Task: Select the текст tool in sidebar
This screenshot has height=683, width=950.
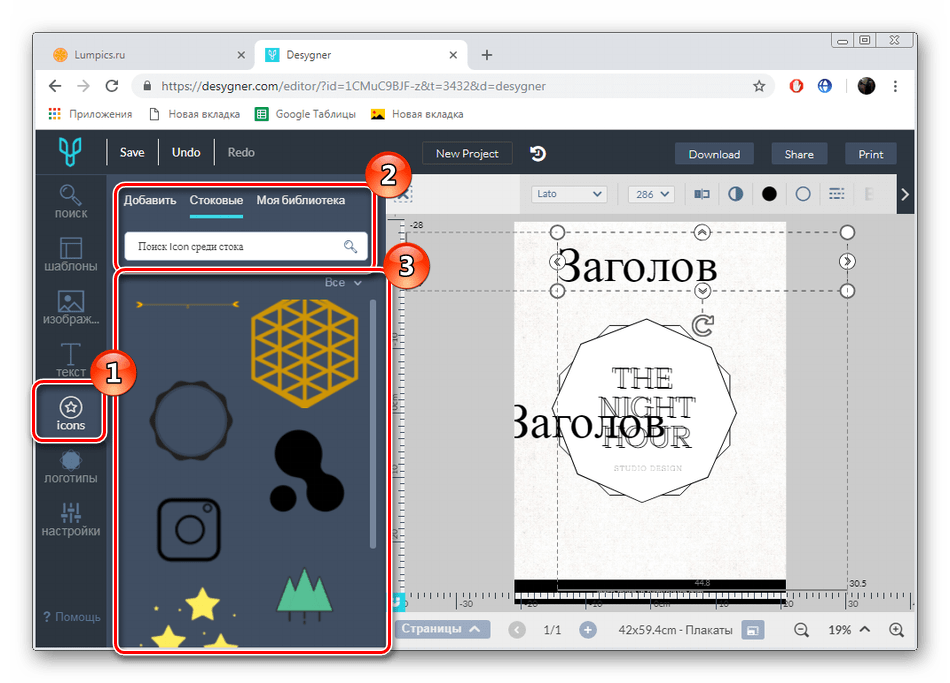Action: [x=71, y=361]
